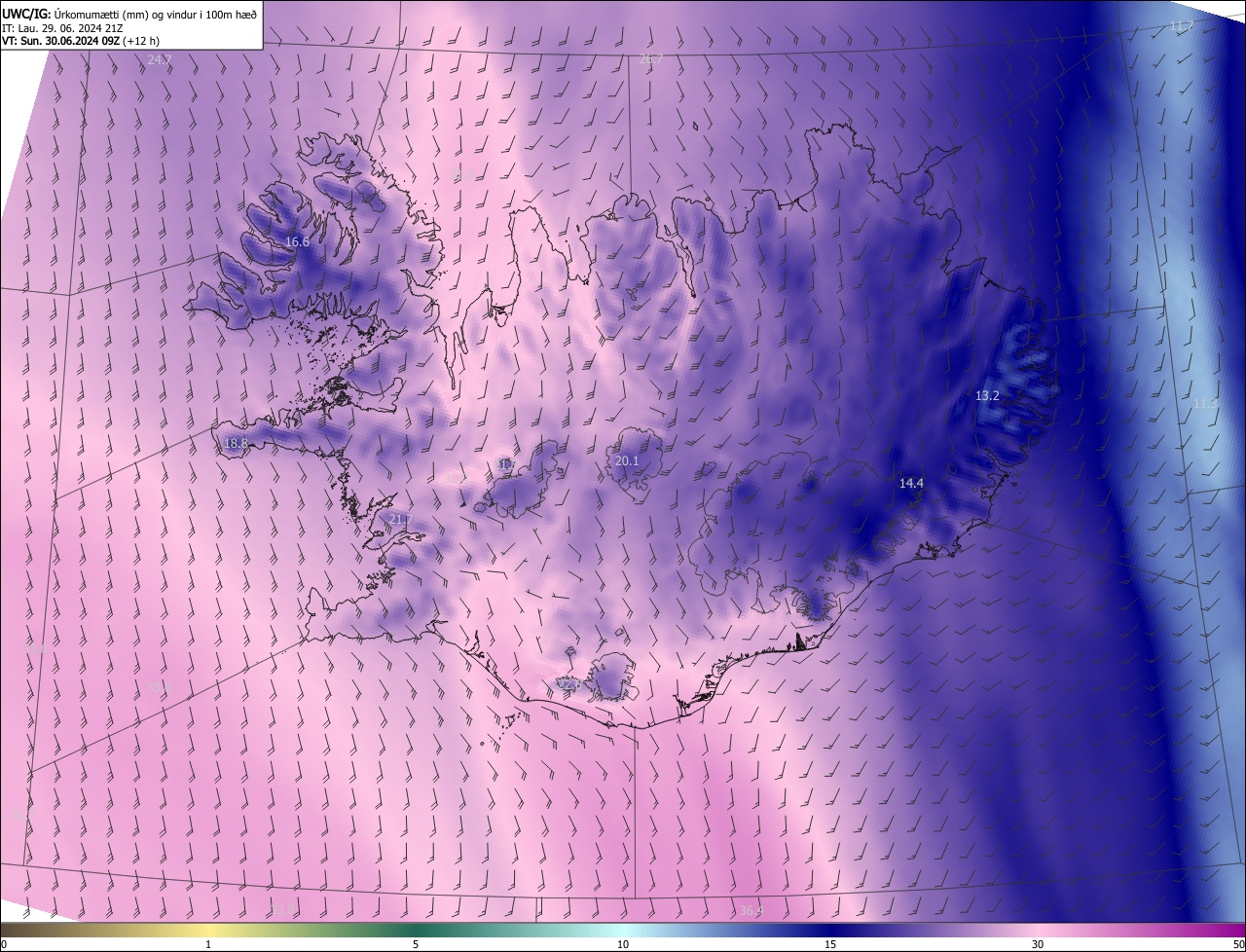Click the valid time 'VT: Sun. 30.06.2024 09Z (+12 h)'
The image size is (1246, 952).
(81, 41)
